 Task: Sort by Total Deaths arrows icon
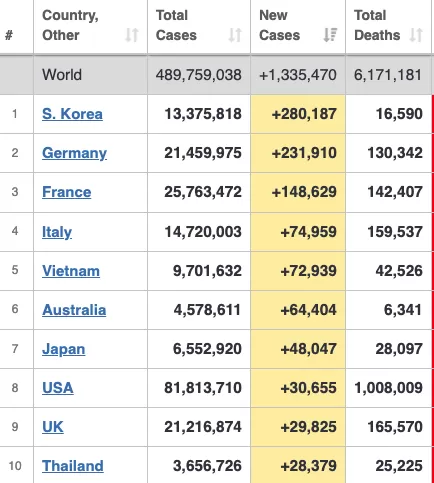416,35
